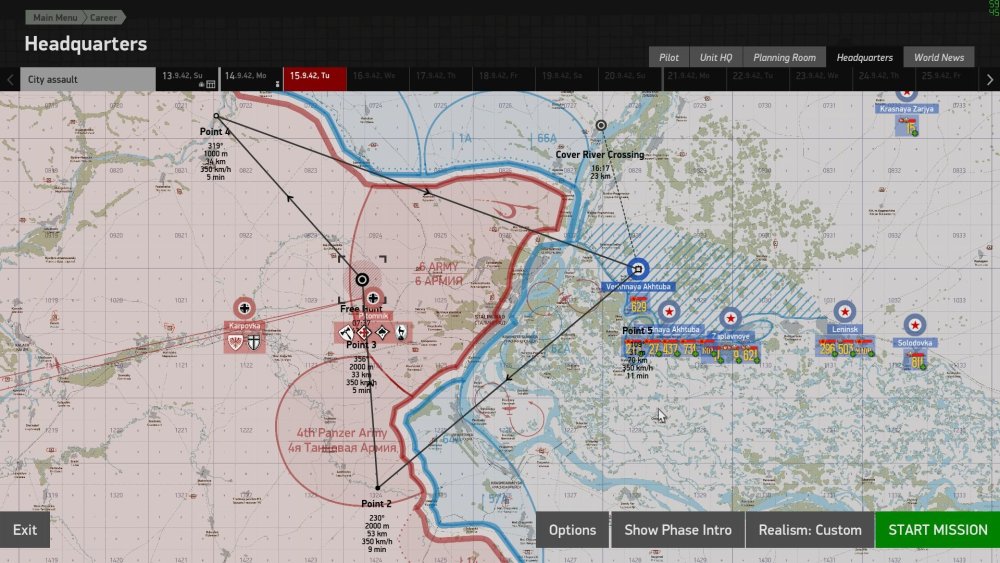Click the Verkhnaya Akhtuba name label

pos(638,287)
